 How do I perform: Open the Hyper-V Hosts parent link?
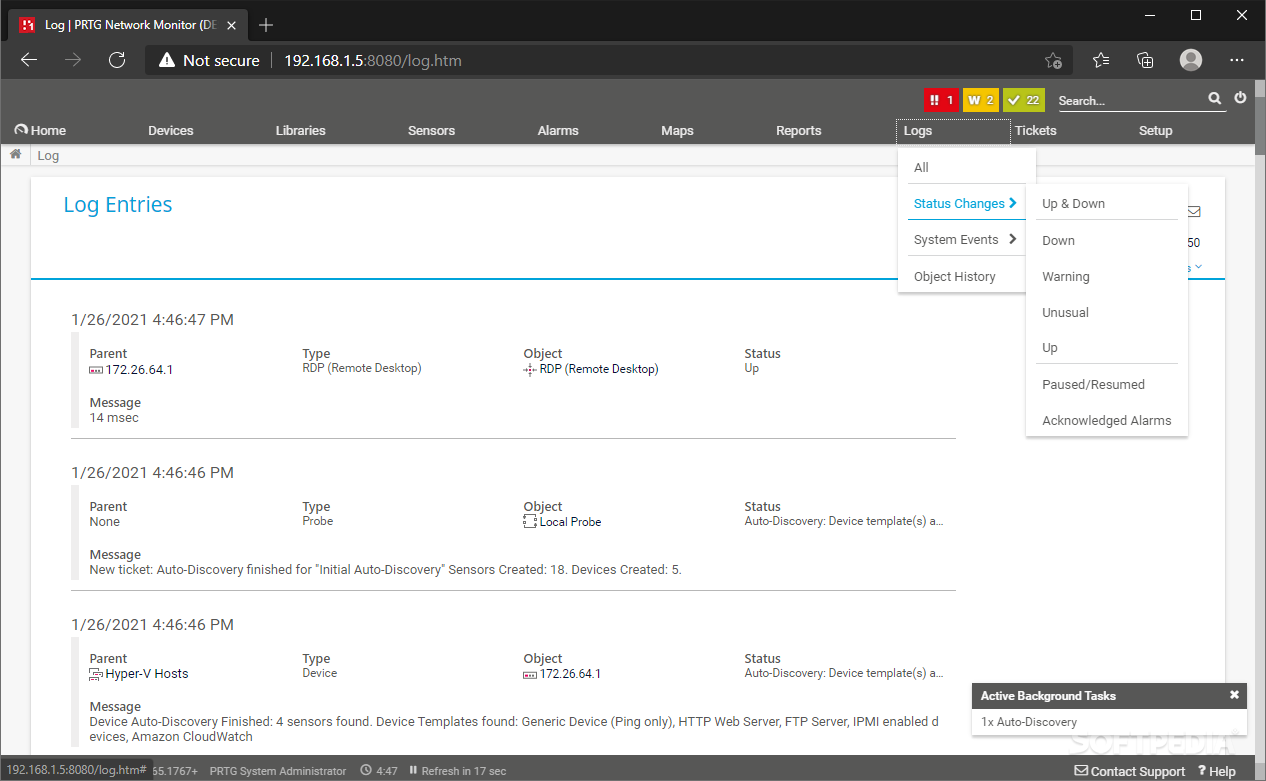pyautogui.click(x=147, y=674)
